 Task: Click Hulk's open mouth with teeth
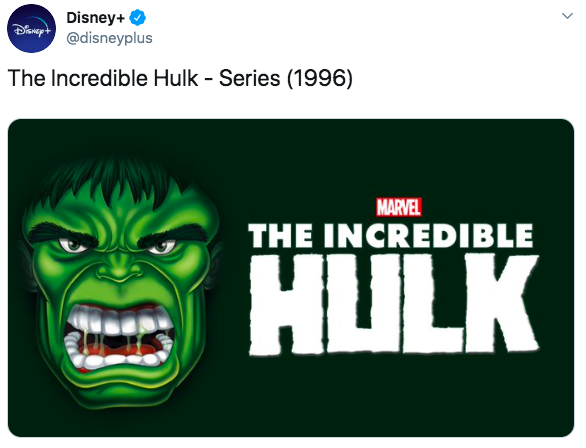[x=118, y=334]
